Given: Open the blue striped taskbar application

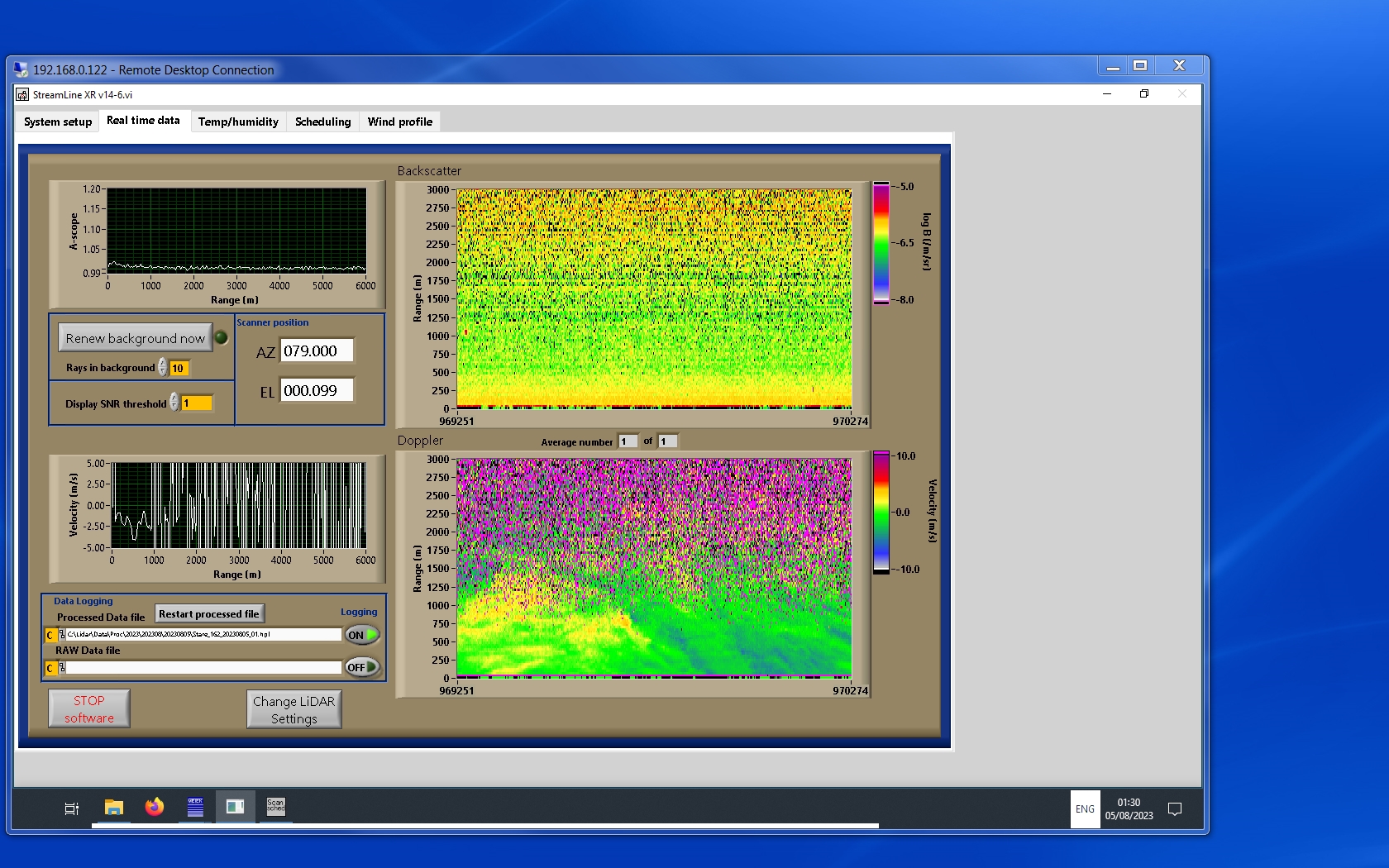Looking at the screenshot, I should 195,807.
